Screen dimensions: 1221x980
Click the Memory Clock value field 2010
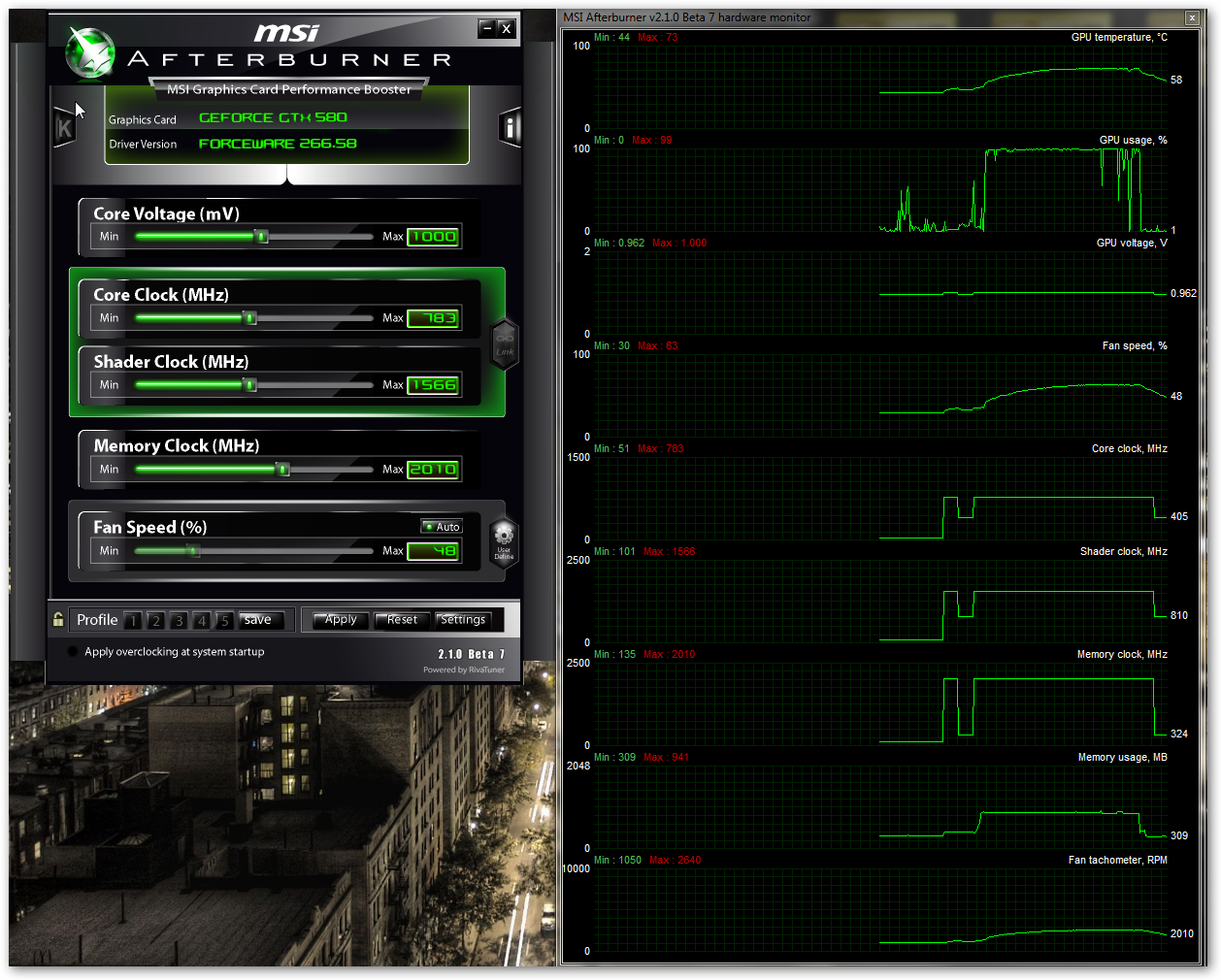coord(433,470)
